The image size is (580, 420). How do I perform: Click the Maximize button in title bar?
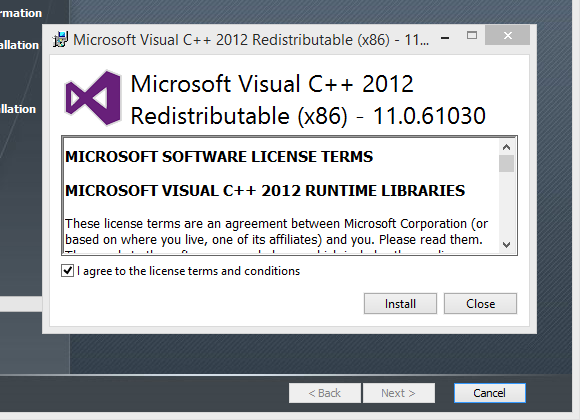[472, 36]
